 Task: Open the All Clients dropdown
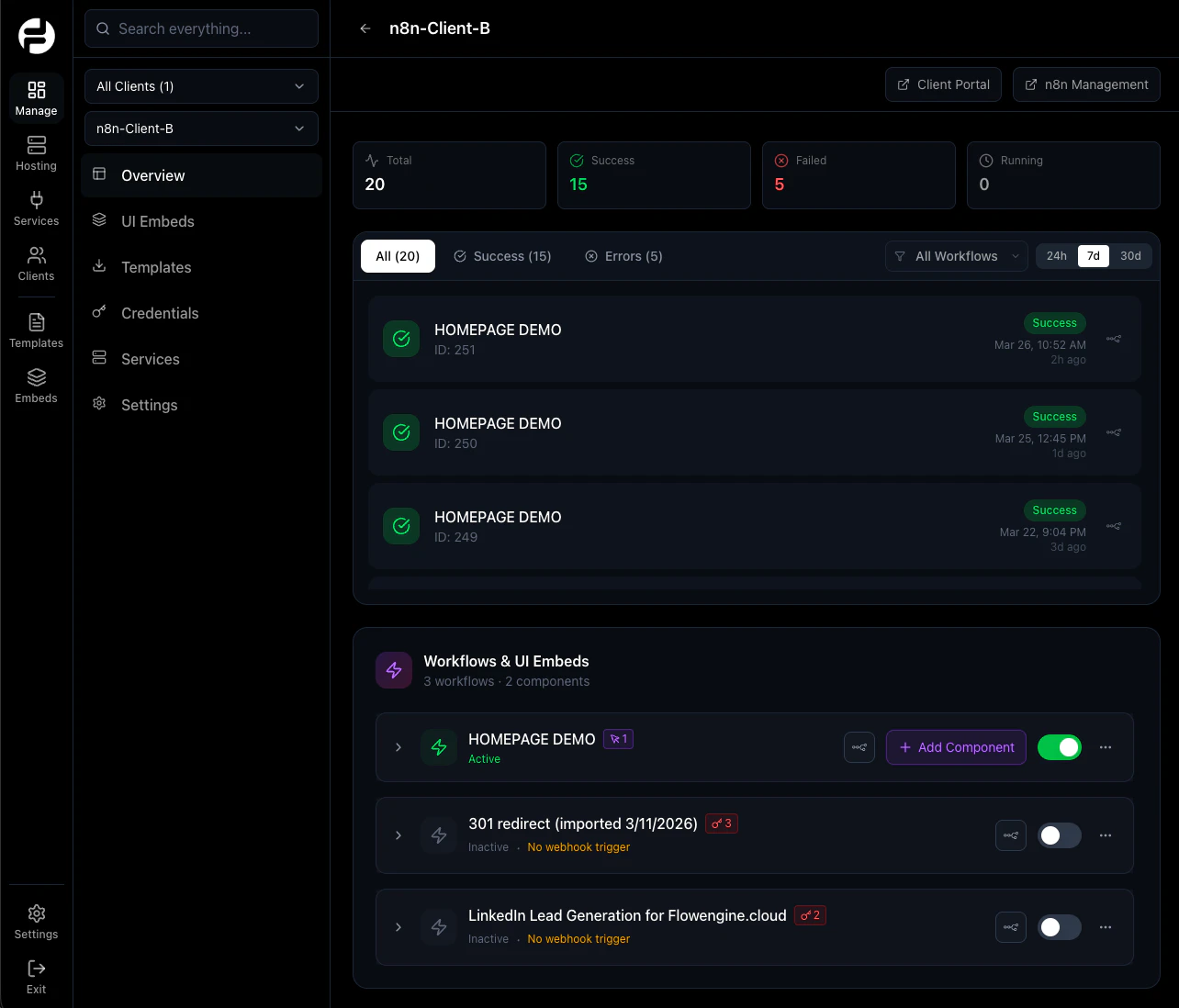[x=200, y=85]
